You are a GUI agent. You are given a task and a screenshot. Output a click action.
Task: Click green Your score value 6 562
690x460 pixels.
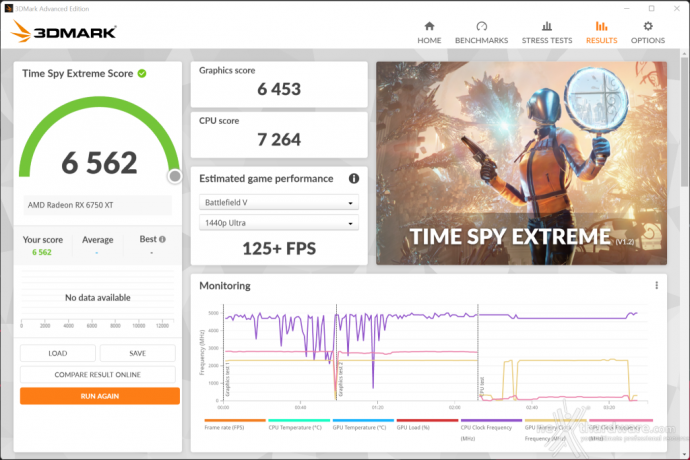42,252
